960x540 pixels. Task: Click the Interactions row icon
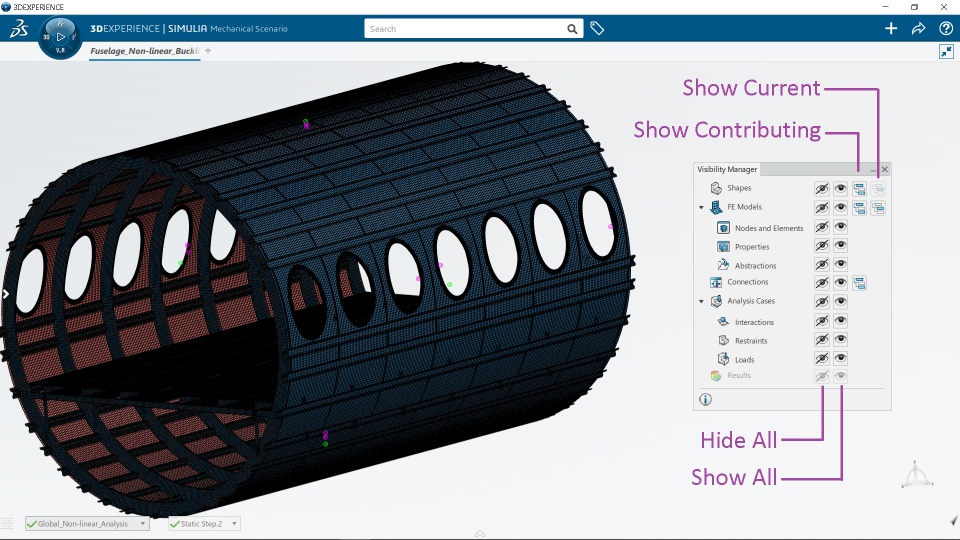pyautogui.click(x=723, y=321)
